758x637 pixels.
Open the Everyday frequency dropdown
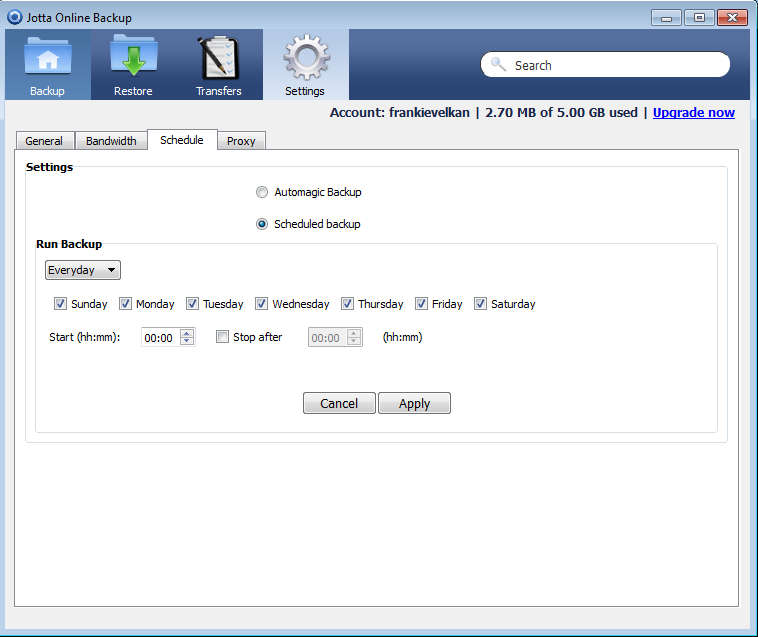point(83,270)
